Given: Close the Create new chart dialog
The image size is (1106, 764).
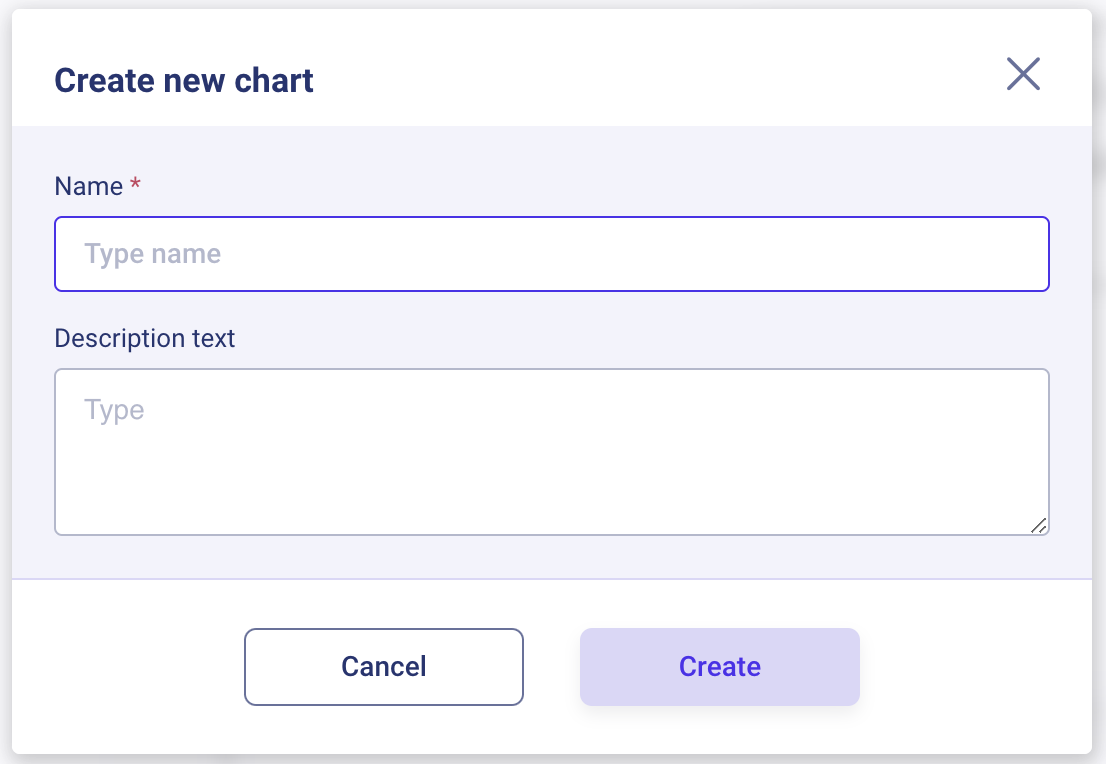Looking at the screenshot, I should coord(1023,74).
